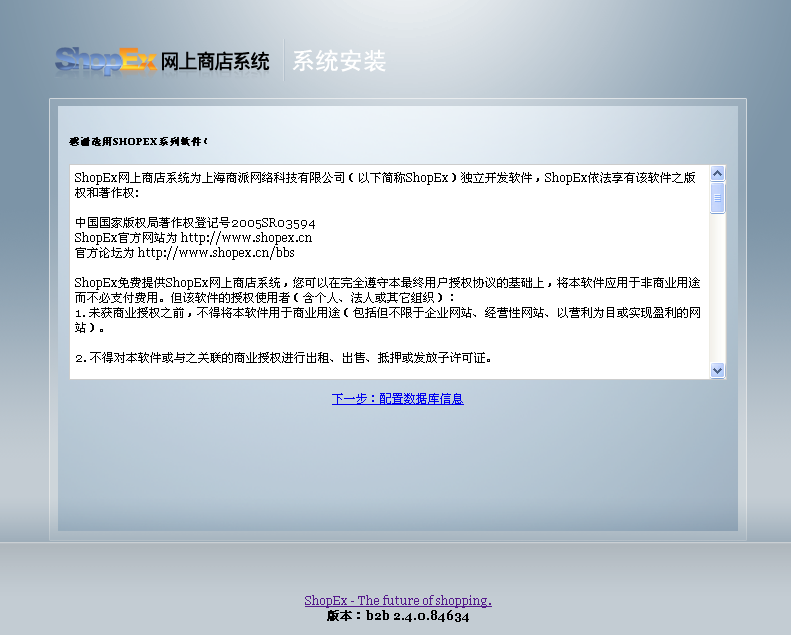Click the http://www.shopex.cn/bbs forum line

click(x=185, y=253)
